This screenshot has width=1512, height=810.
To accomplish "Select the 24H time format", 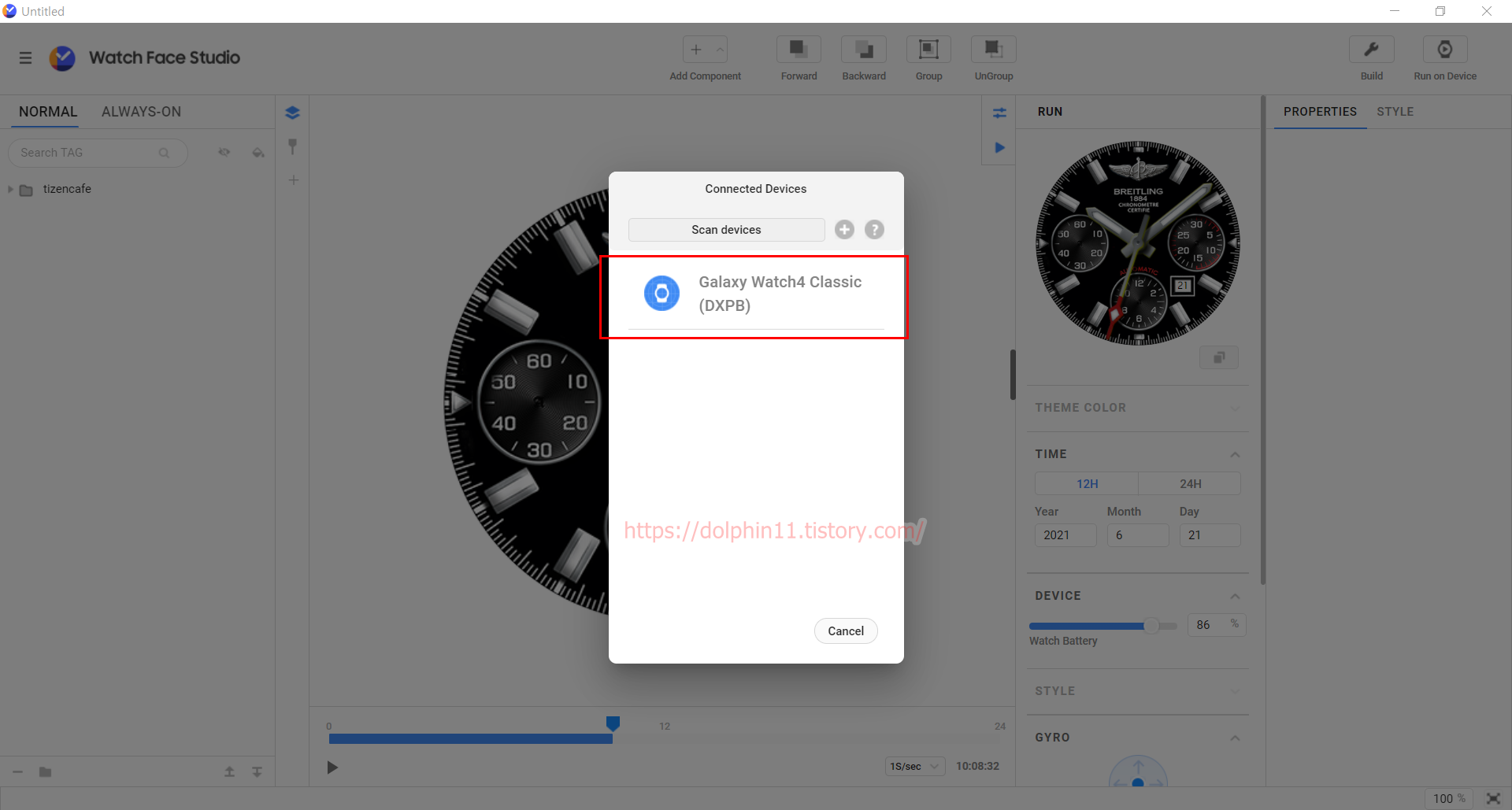I will pos(1190,484).
